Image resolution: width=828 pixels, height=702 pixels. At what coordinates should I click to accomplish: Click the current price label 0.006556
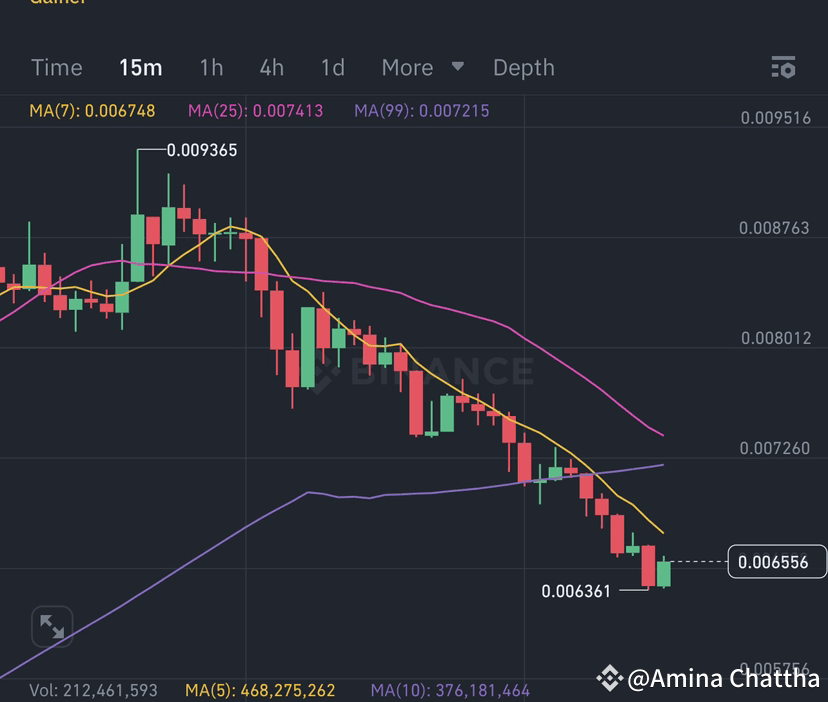tap(777, 562)
